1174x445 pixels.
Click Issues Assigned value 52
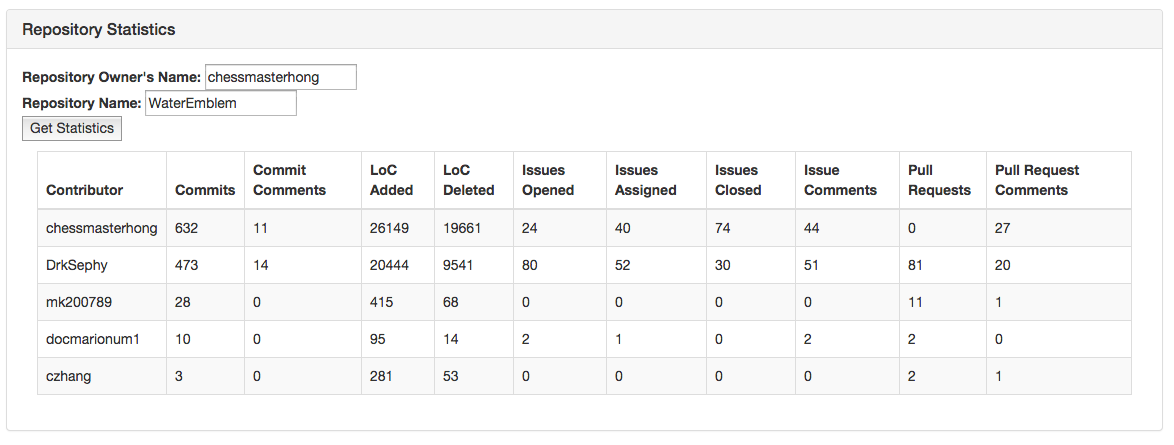(623, 265)
